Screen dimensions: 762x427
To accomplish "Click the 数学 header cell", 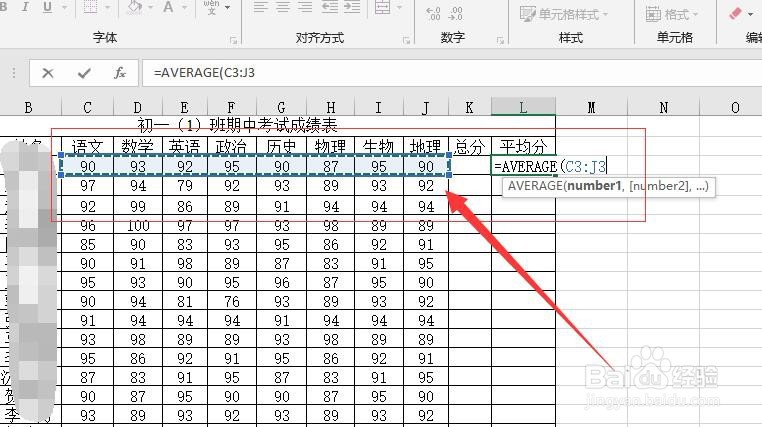I will (138, 146).
